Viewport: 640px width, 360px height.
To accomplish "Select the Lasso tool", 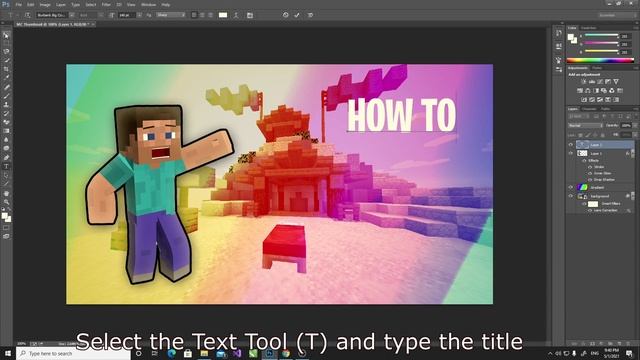I will [6, 51].
